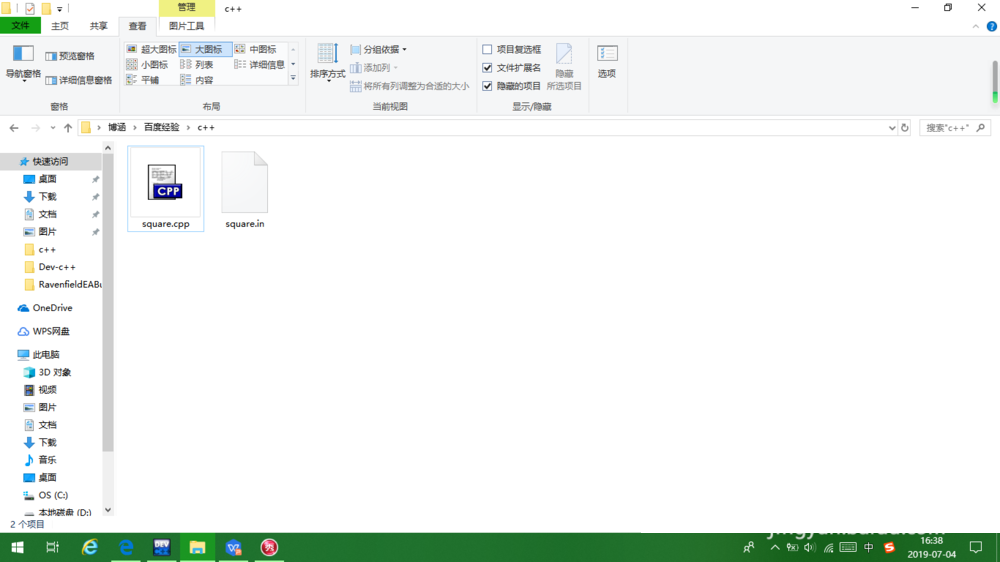Screen dimensions: 1000x562
Task: Open the volume control in system tray
Action: click(x=809, y=547)
